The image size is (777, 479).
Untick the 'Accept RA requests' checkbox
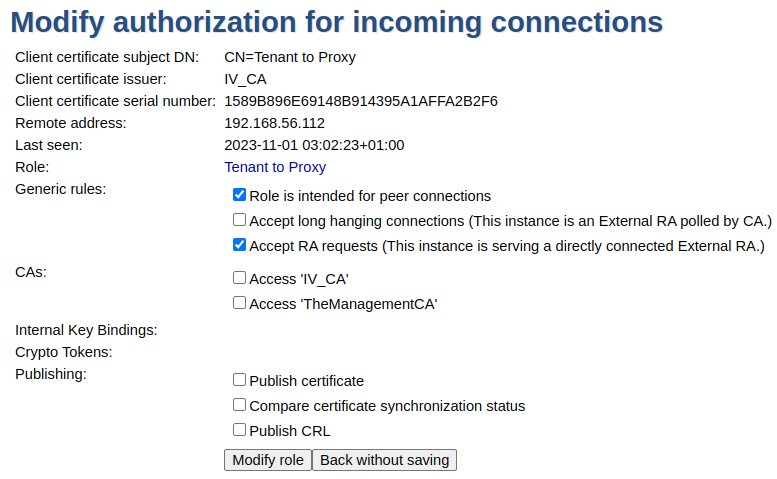(x=239, y=244)
